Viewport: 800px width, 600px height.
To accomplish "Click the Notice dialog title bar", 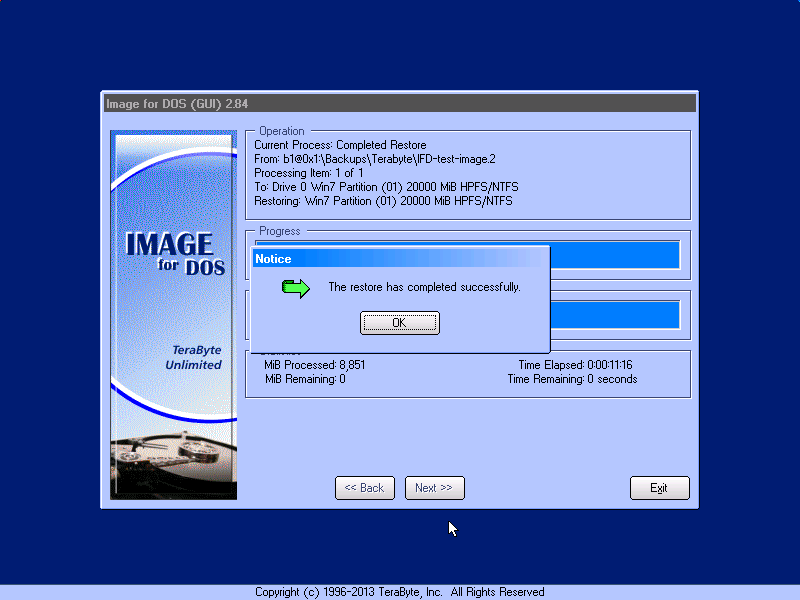I will click(x=400, y=259).
